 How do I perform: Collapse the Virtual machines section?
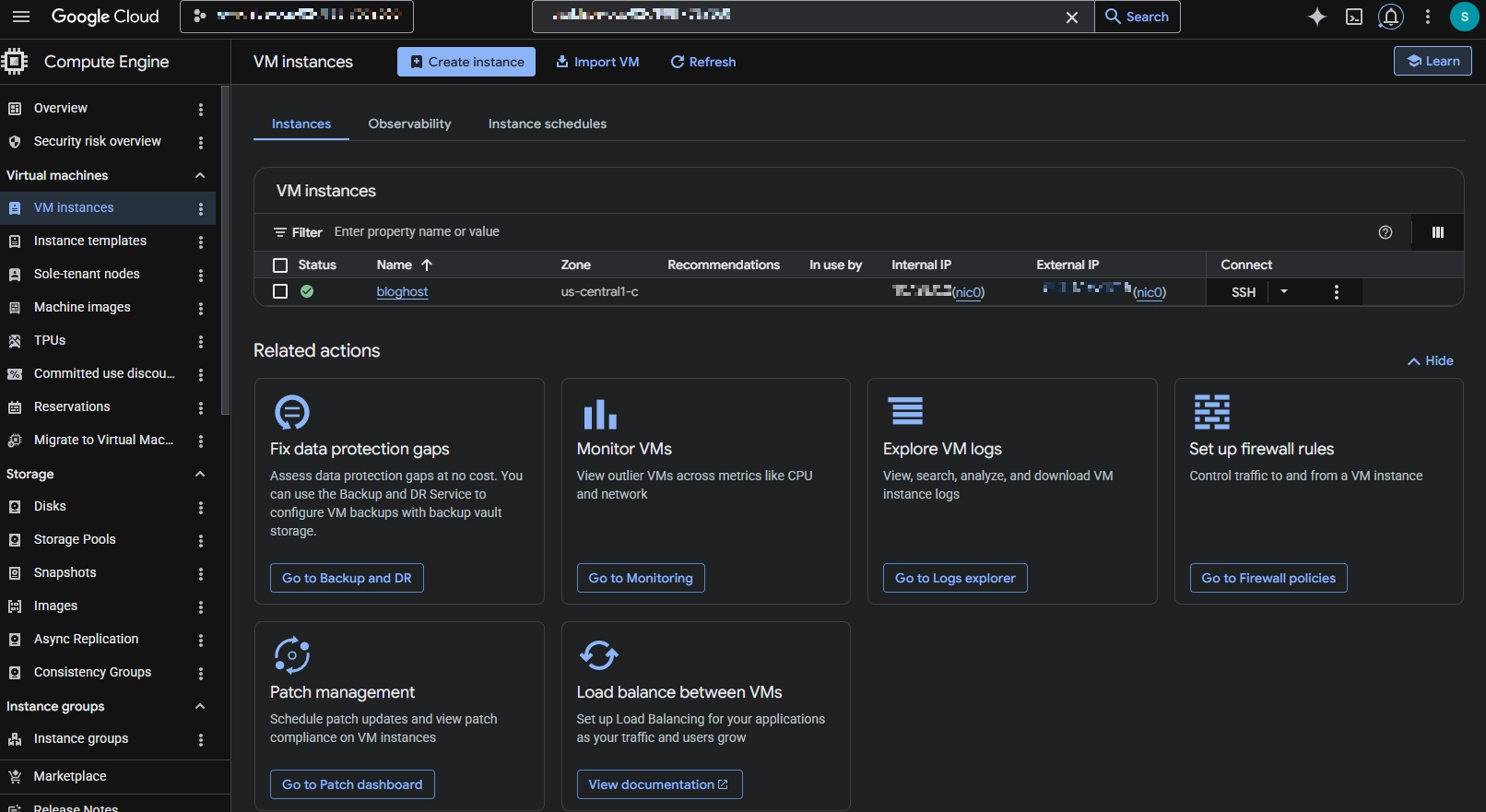point(200,175)
